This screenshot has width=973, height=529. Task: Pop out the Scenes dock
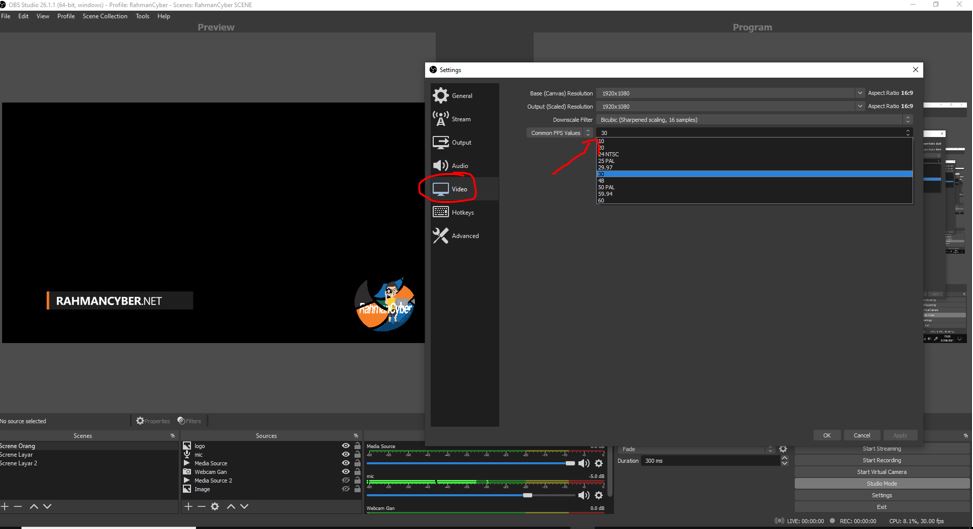point(173,436)
